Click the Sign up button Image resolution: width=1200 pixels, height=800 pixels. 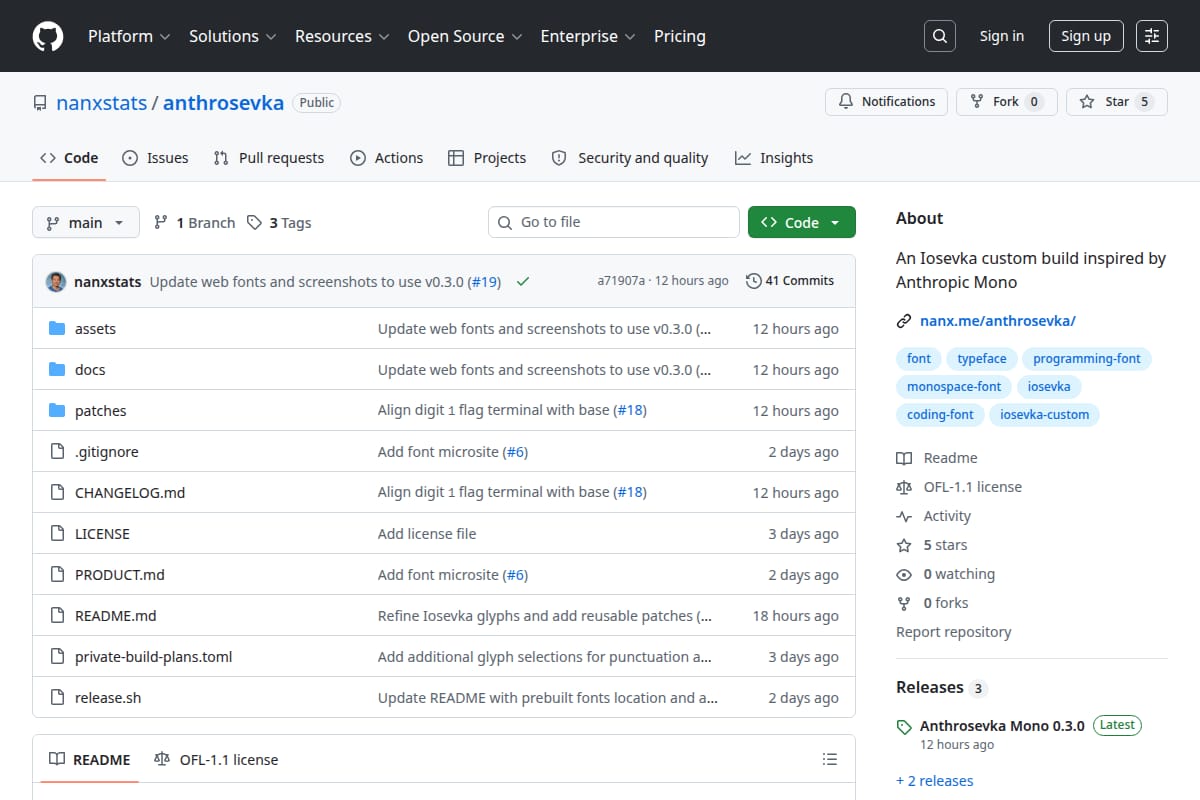pos(1086,36)
